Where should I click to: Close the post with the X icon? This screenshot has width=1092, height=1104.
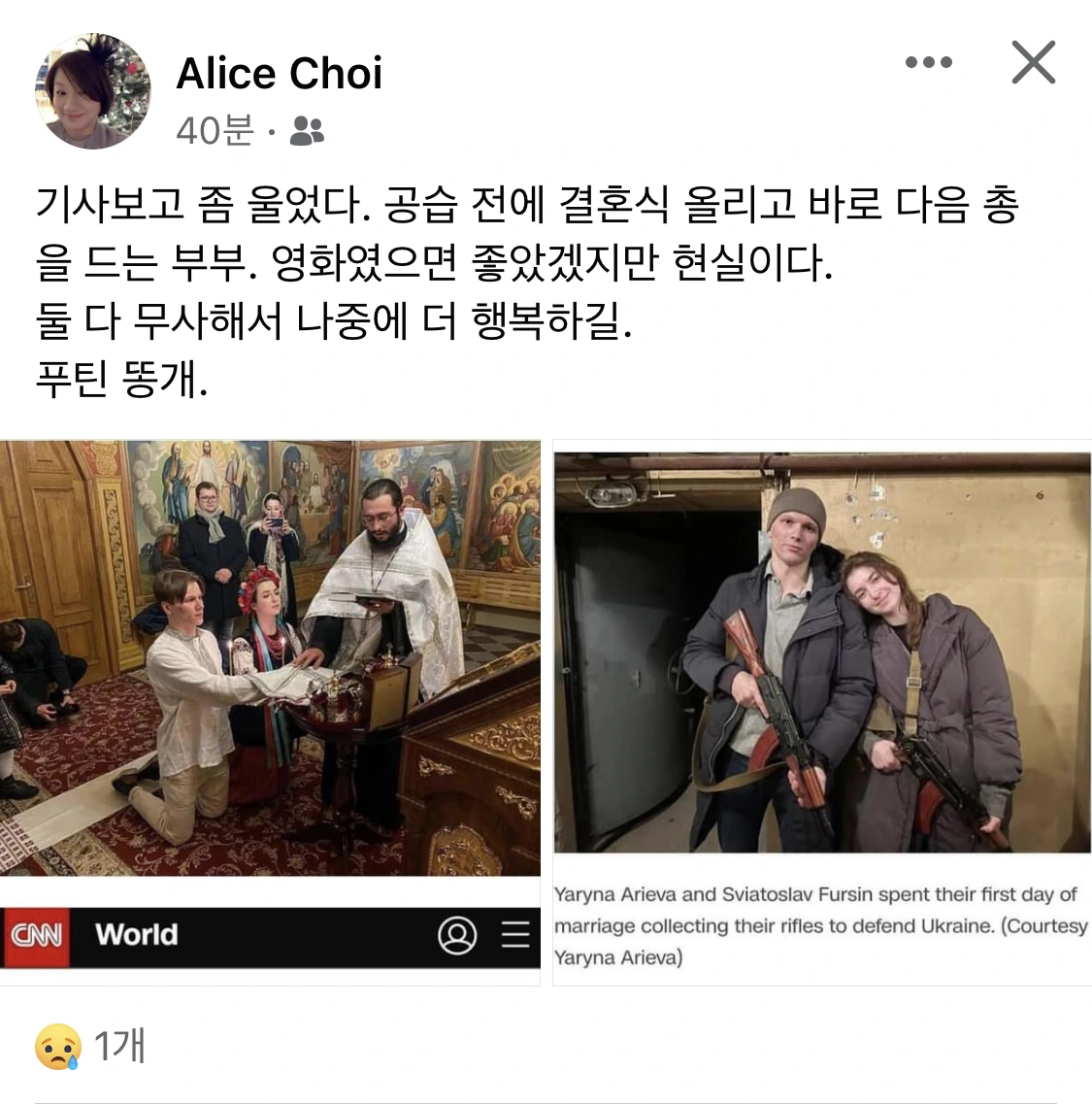click(1033, 62)
